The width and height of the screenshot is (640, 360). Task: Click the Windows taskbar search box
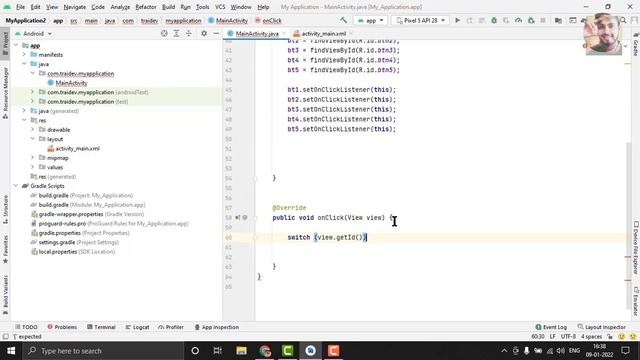click(103, 351)
